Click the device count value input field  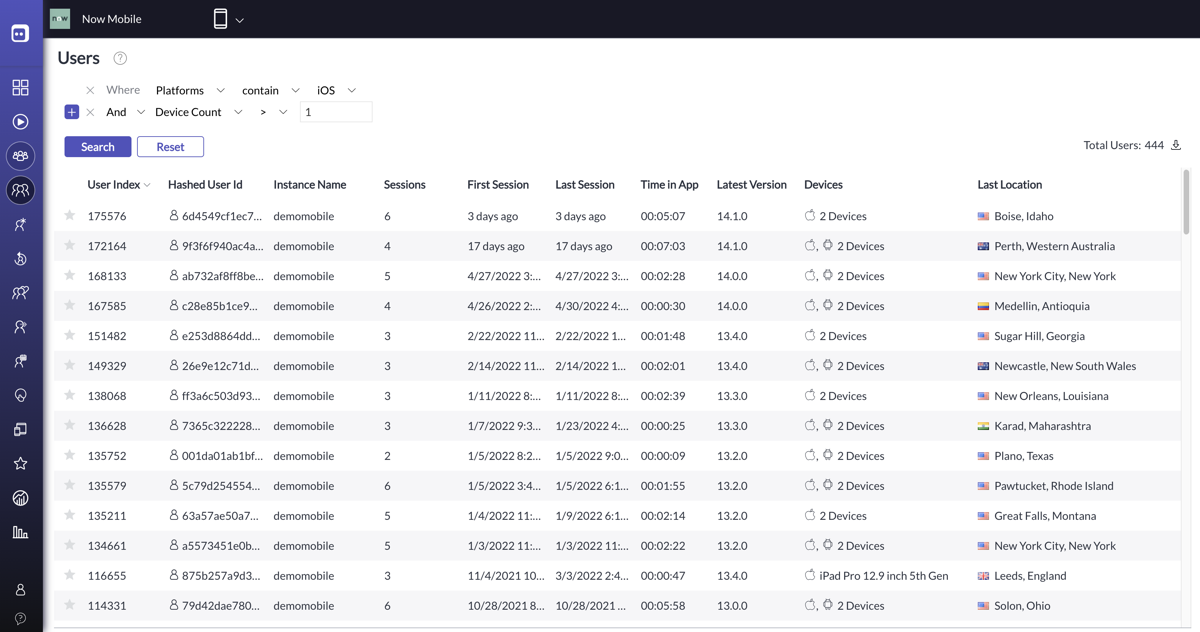pos(336,112)
